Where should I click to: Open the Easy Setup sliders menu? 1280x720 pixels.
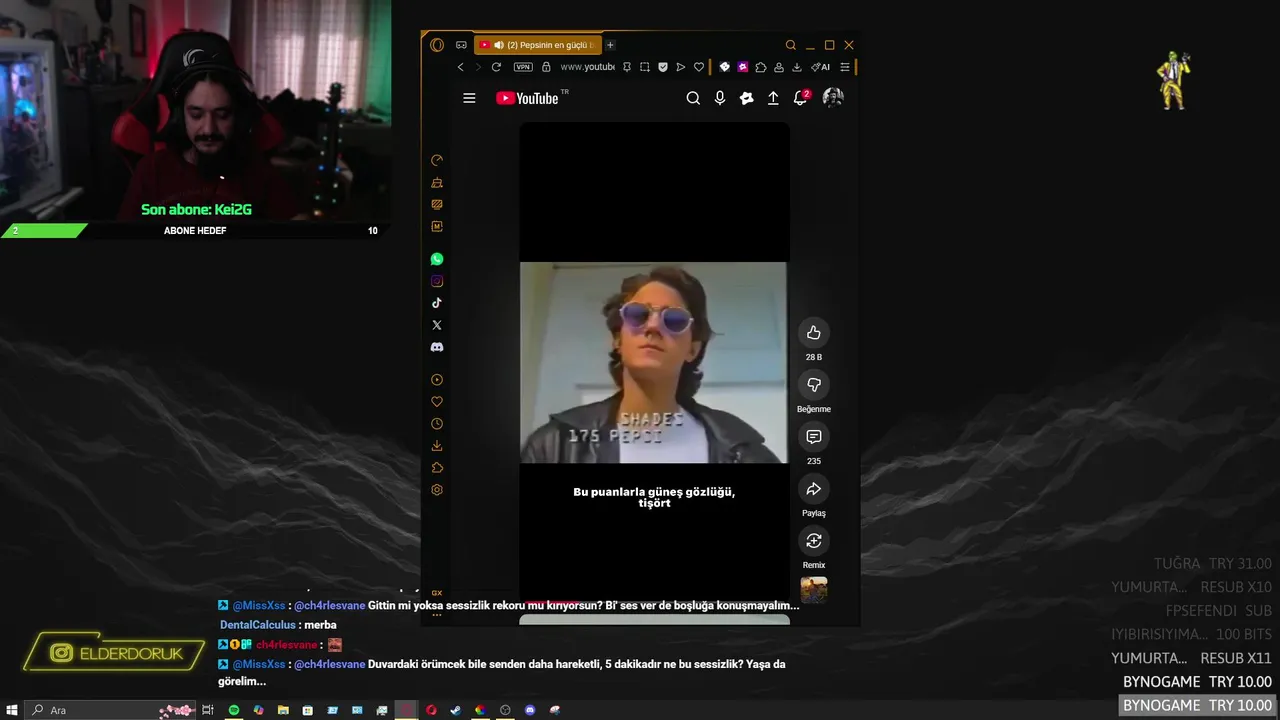845,67
